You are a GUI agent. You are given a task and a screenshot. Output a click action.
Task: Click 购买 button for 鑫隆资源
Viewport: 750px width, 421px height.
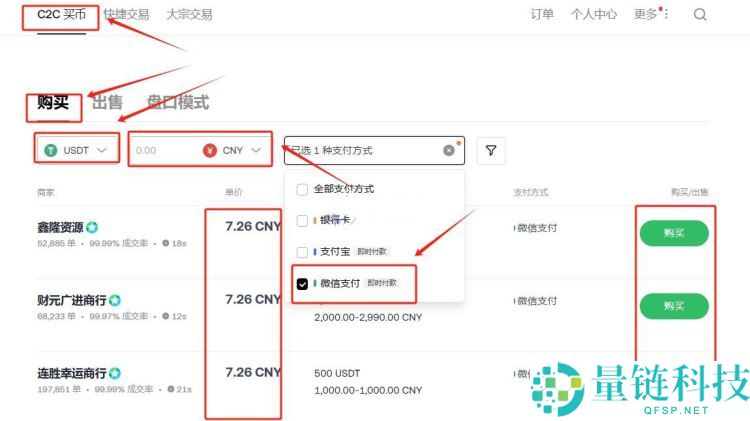(674, 233)
